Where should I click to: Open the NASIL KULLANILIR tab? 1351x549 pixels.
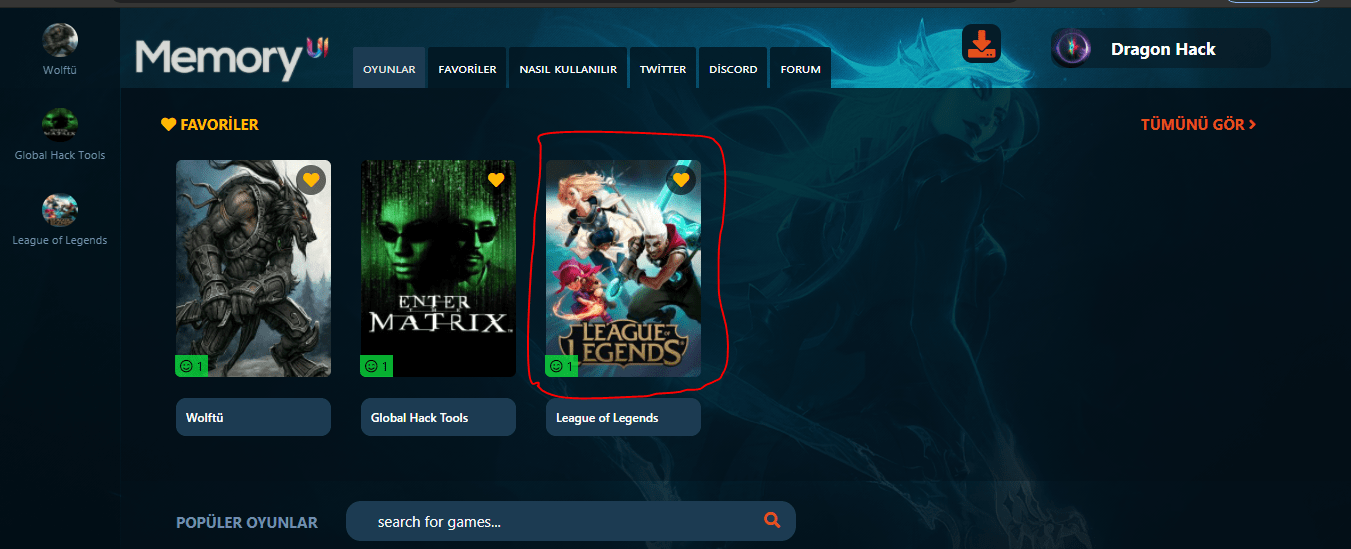click(x=568, y=68)
